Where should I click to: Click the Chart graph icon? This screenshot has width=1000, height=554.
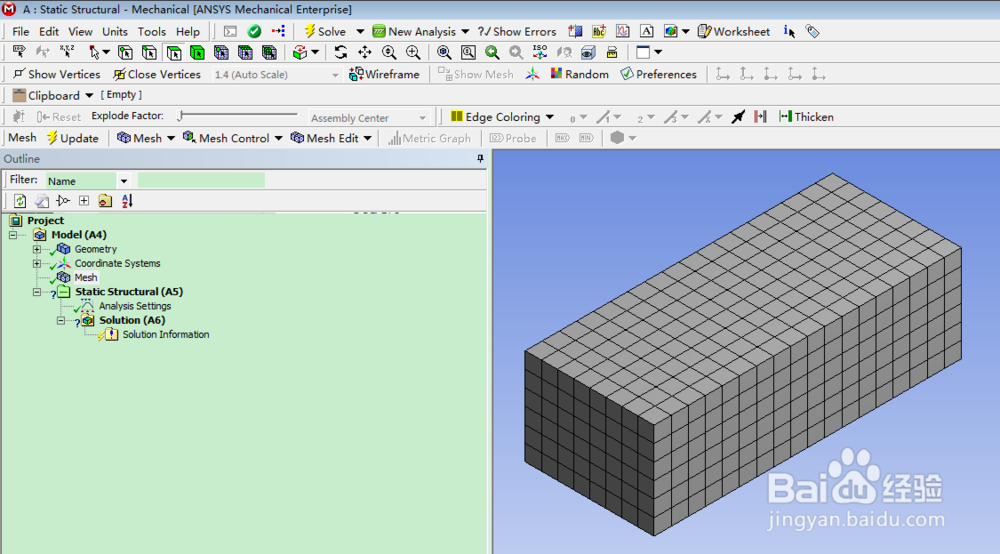click(x=622, y=32)
